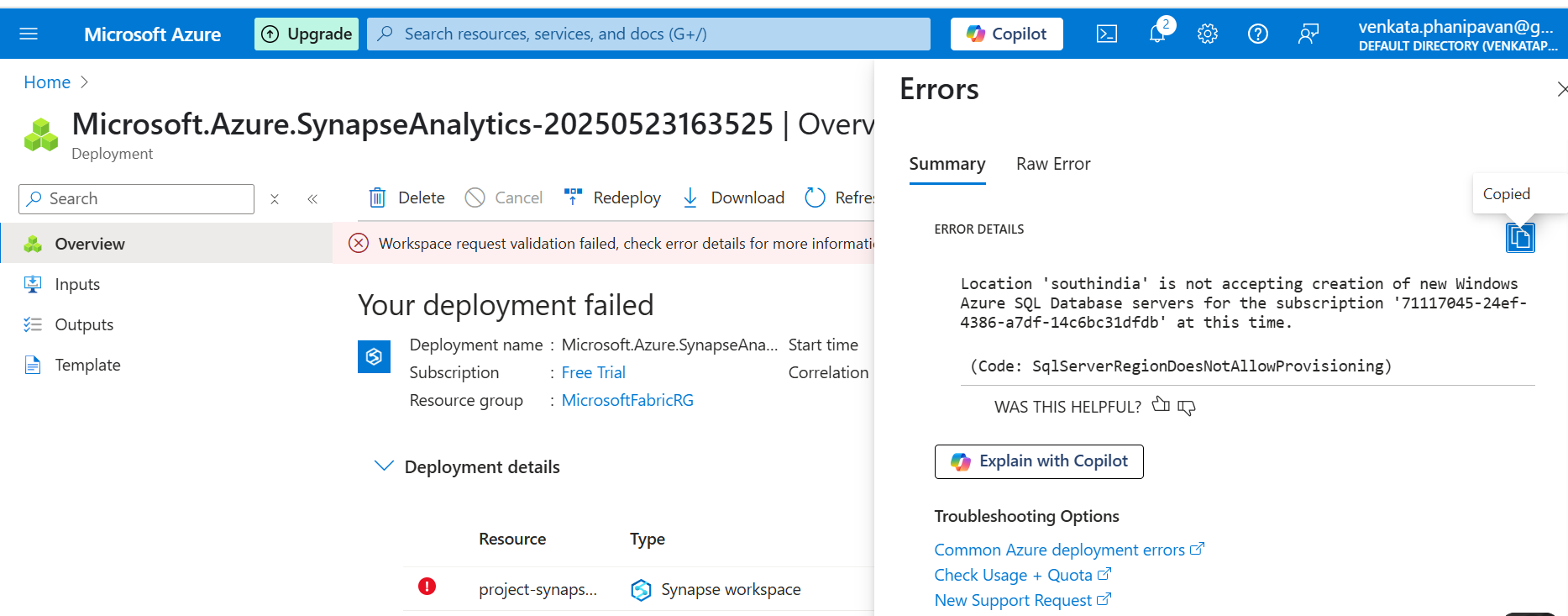The height and width of the screenshot is (616, 1568).
Task: Click the copy error details icon
Action: click(x=1520, y=238)
